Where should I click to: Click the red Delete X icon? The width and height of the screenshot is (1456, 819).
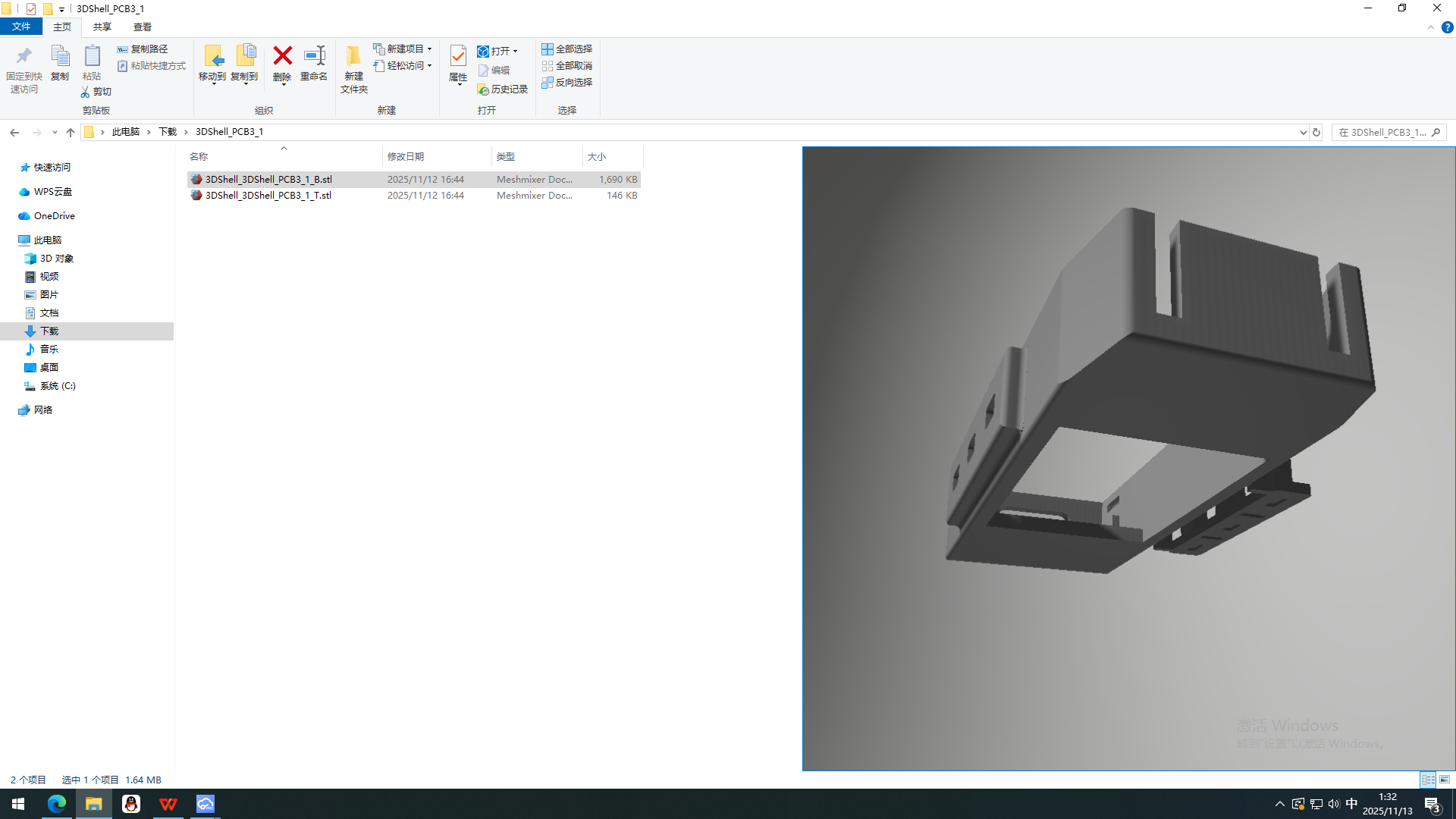(x=282, y=56)
